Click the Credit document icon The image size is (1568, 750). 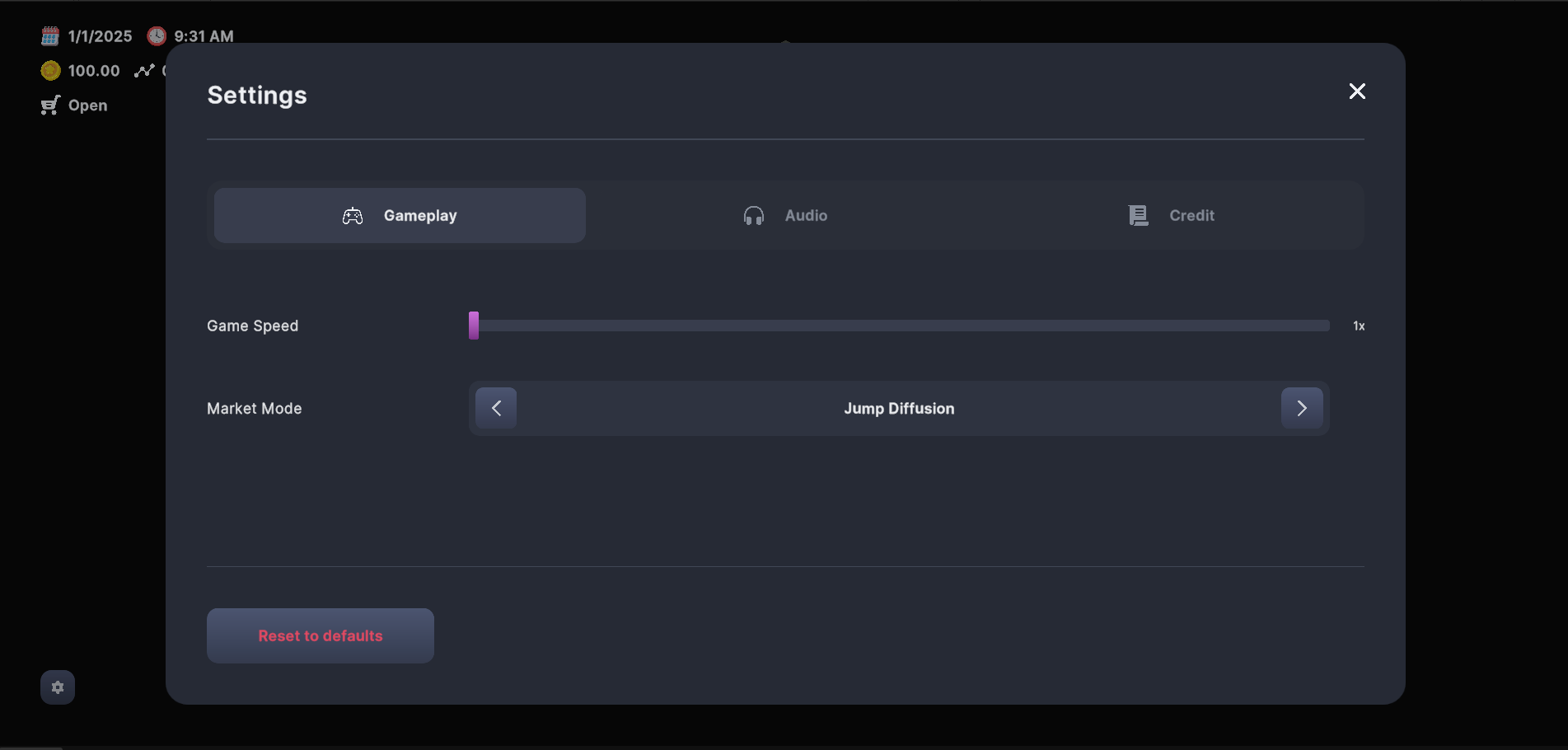click(1139, 216)
